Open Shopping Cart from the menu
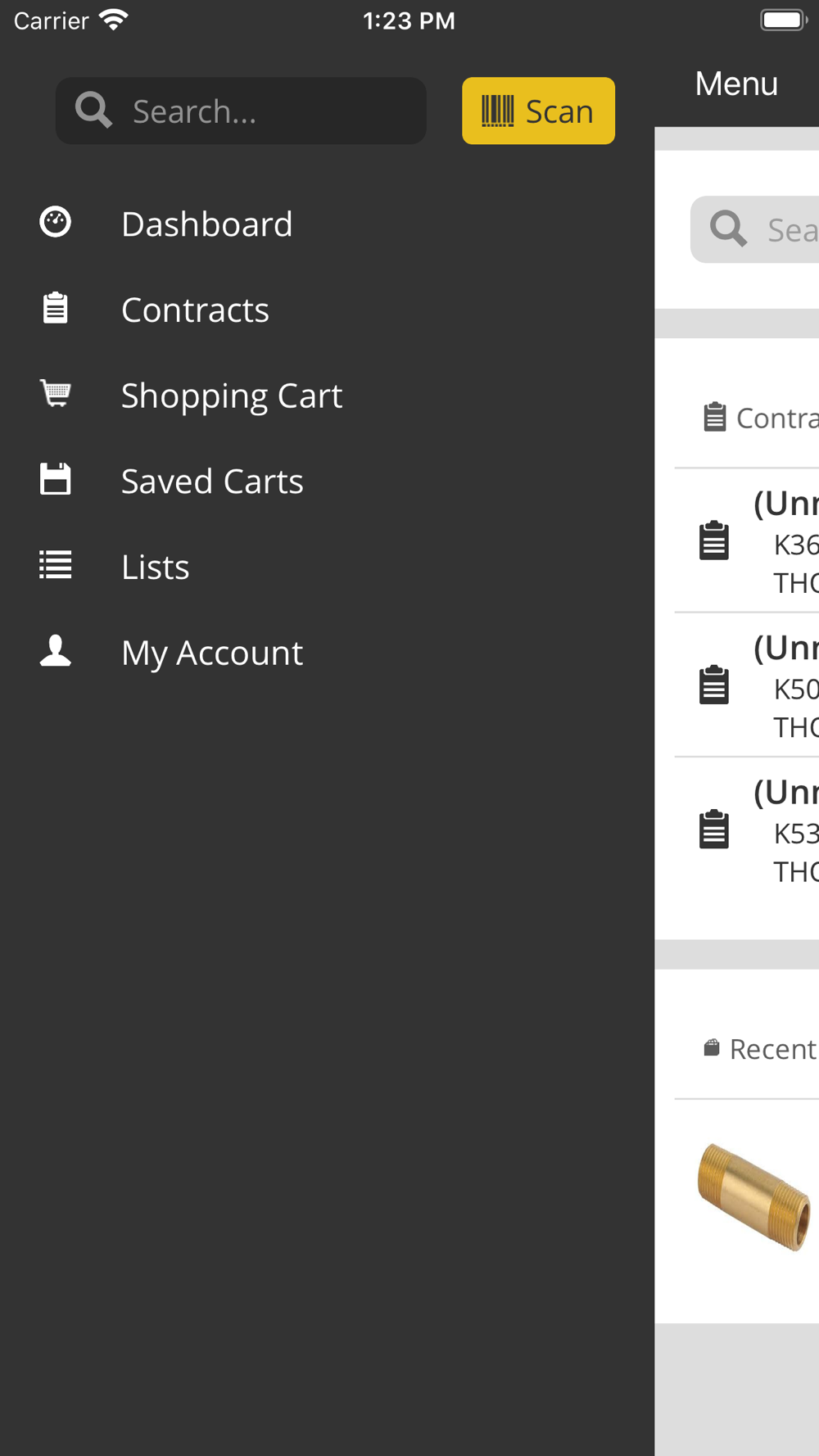The height and width of the screenshot is (1456, 819). (231, 396)
